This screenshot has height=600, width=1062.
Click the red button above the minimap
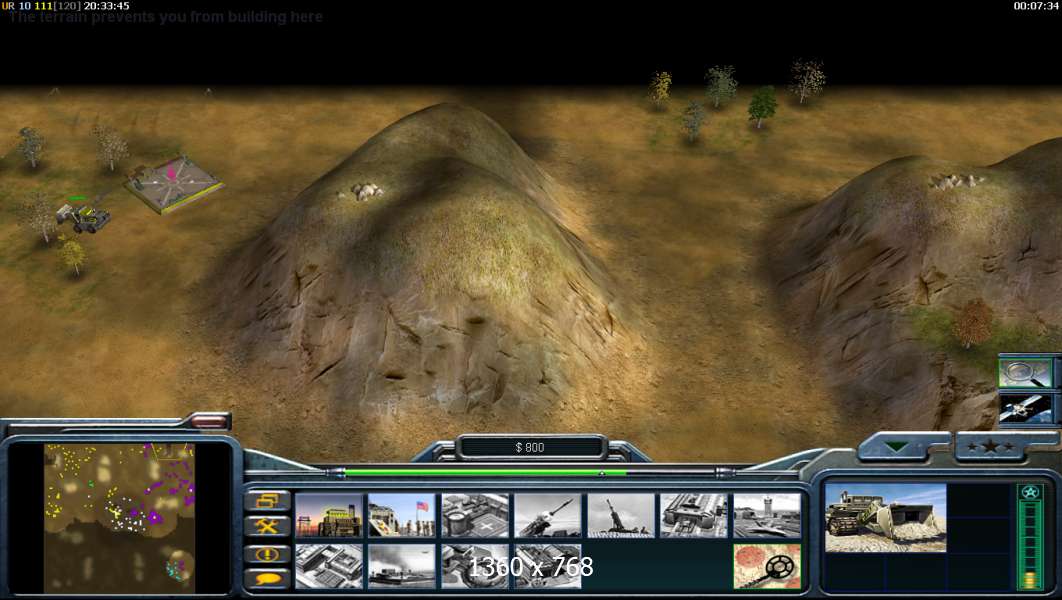pyautogui.click(x=209, y=422)
